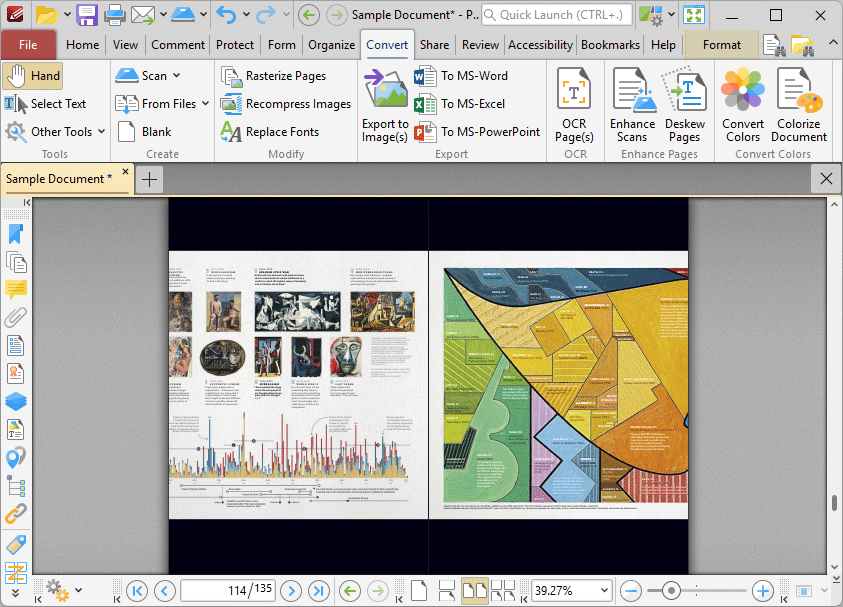Open Colorize Document tool
The width and height of the screenshot is (843, 607).
[x=798, y=105]
